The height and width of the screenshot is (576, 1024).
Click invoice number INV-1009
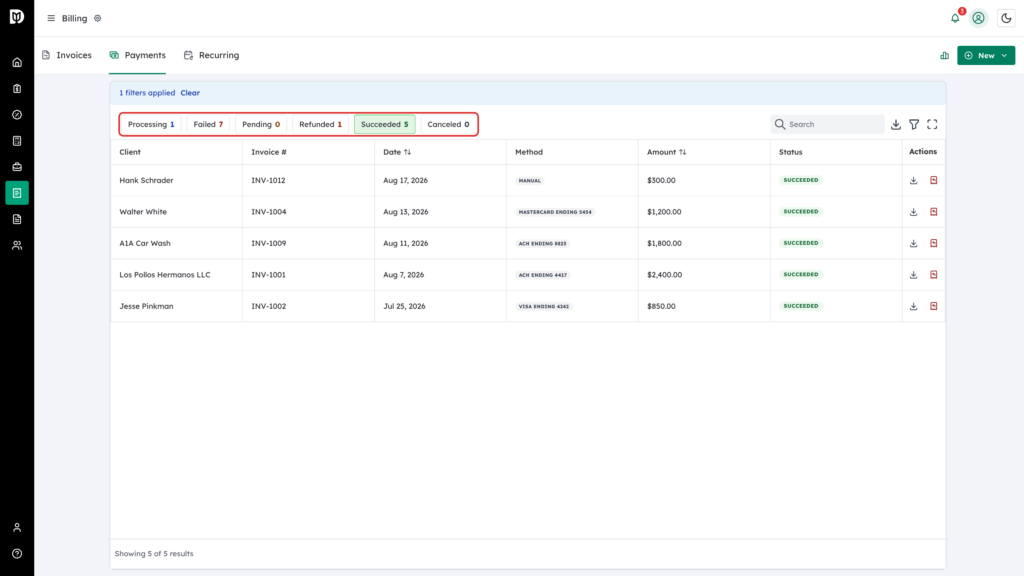[268, 243]
